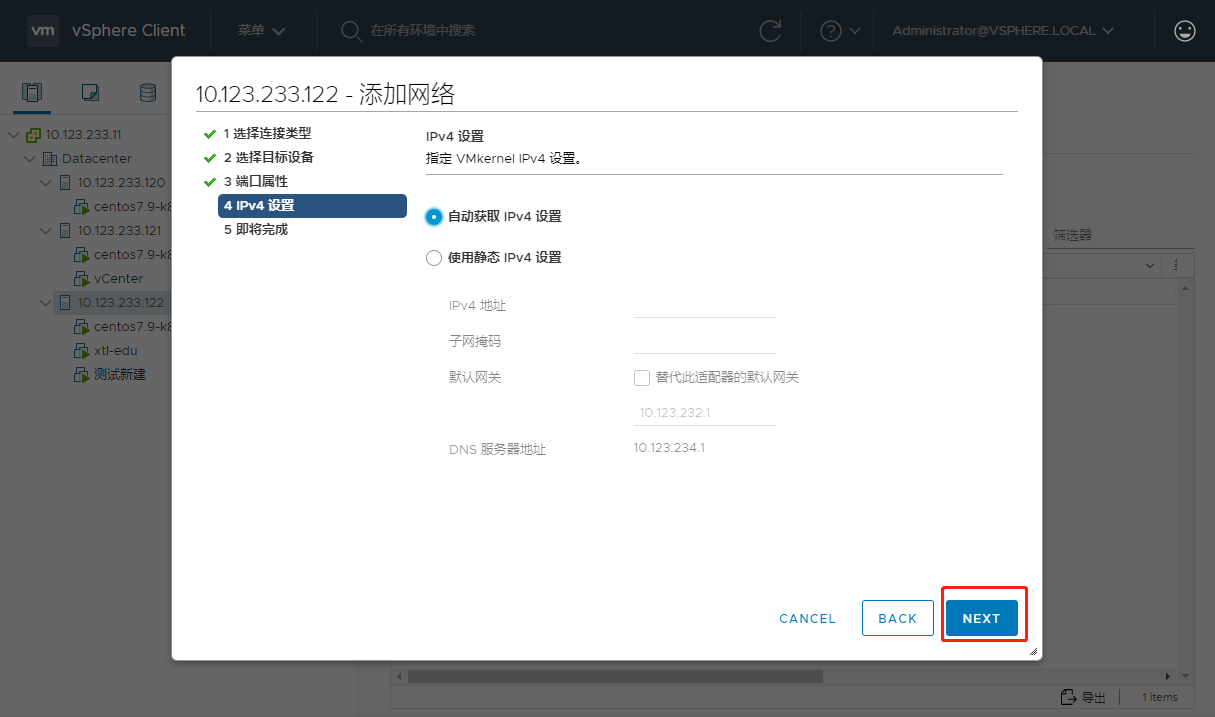Collapse host 10.123.233.122 node
The image size is (1215, 717).
coord(45,303)
